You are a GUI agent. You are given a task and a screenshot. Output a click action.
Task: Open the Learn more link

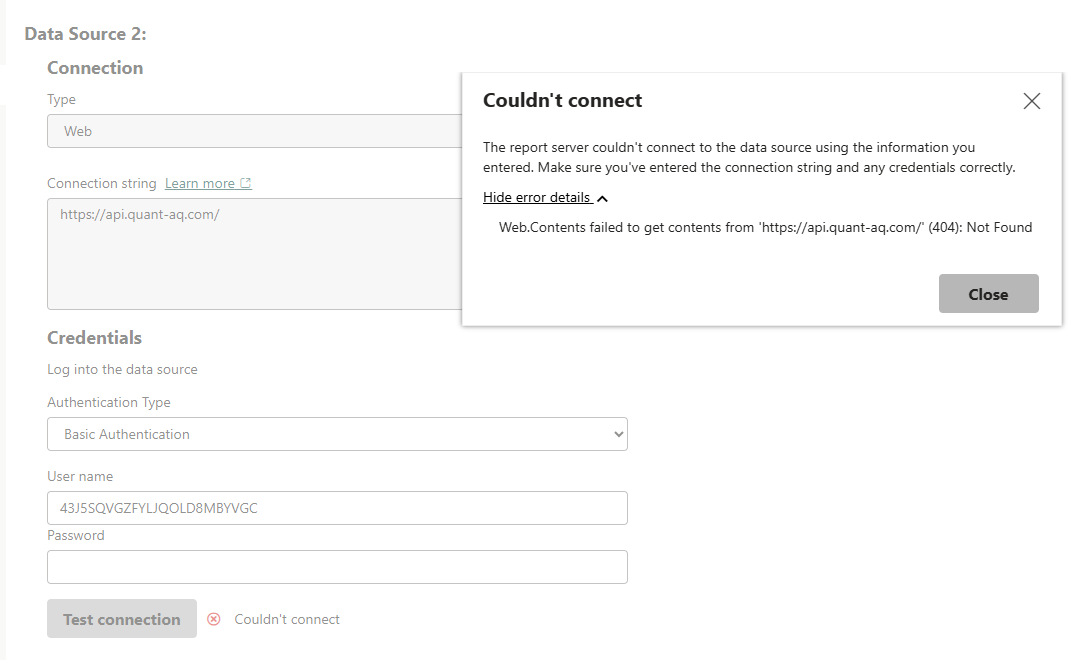pyautogui.click(x=200, y=184)
